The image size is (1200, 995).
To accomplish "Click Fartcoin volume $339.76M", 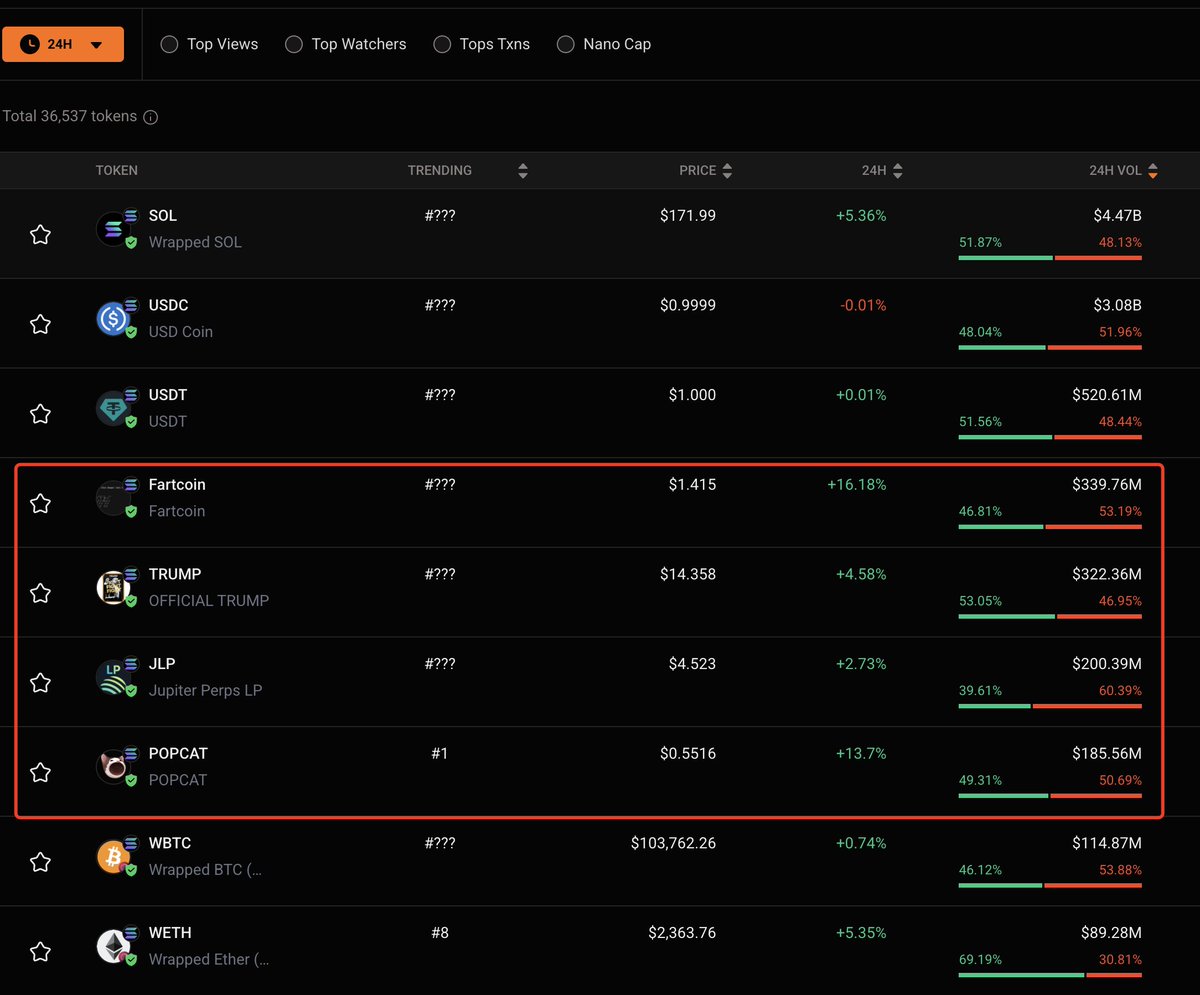I will pos(1106,485).
